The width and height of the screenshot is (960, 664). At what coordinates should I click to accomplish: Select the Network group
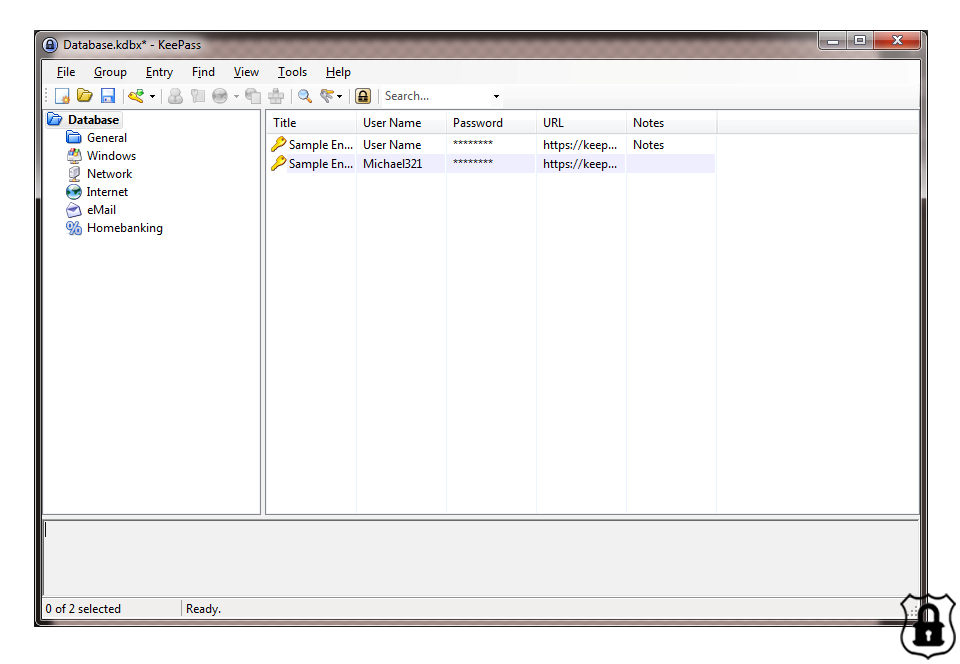coord(110,174)
